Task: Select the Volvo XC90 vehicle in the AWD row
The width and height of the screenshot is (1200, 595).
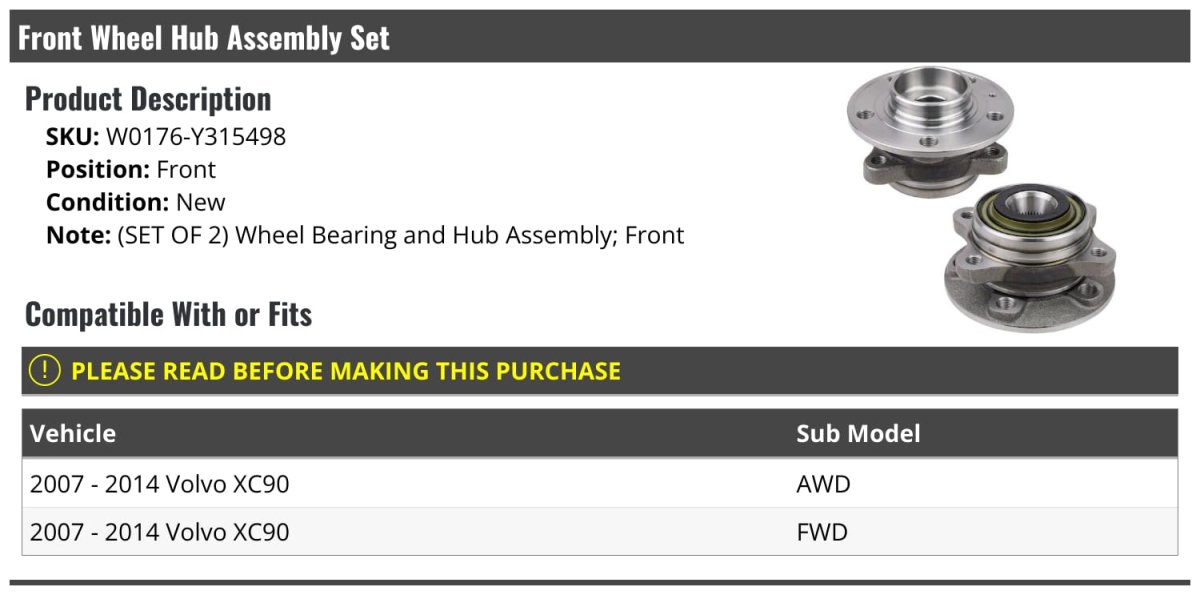Action: [160, 484]
